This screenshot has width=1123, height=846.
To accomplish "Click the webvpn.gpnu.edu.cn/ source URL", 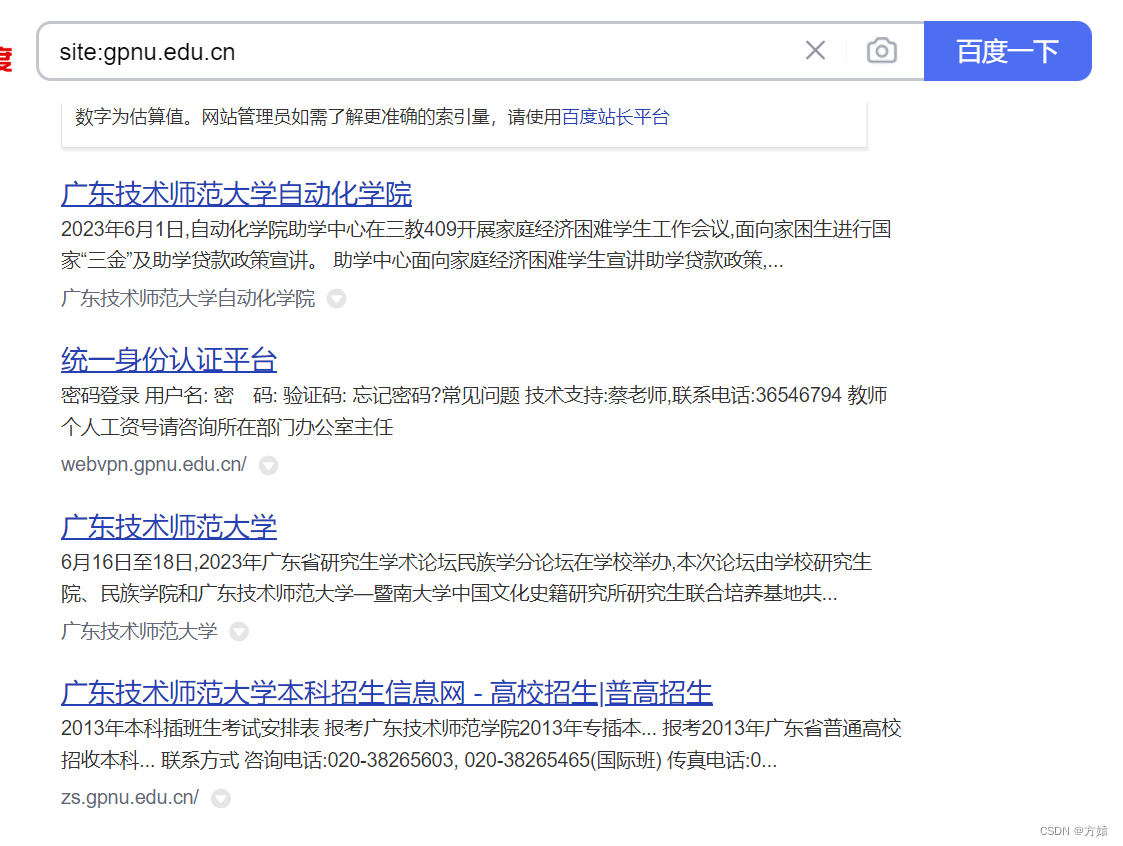I will tap(154, 465).
